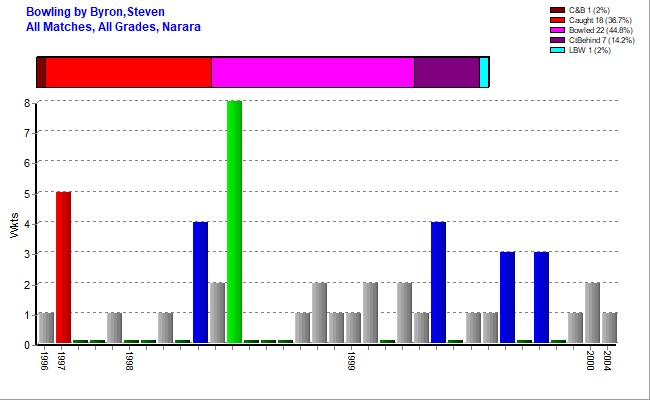The image size is (650, 400).
Task: Click the 'Bowling by Byron,Steven' title
Action: [95, 12]
